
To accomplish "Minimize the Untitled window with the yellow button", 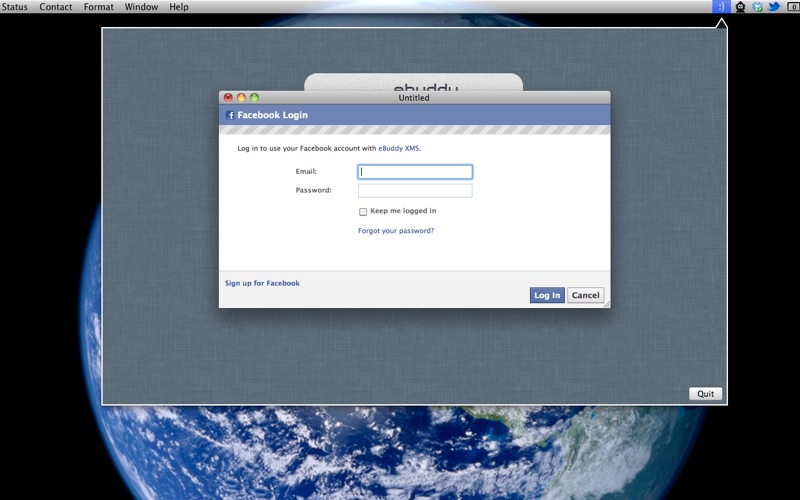I will pos(241,97).
